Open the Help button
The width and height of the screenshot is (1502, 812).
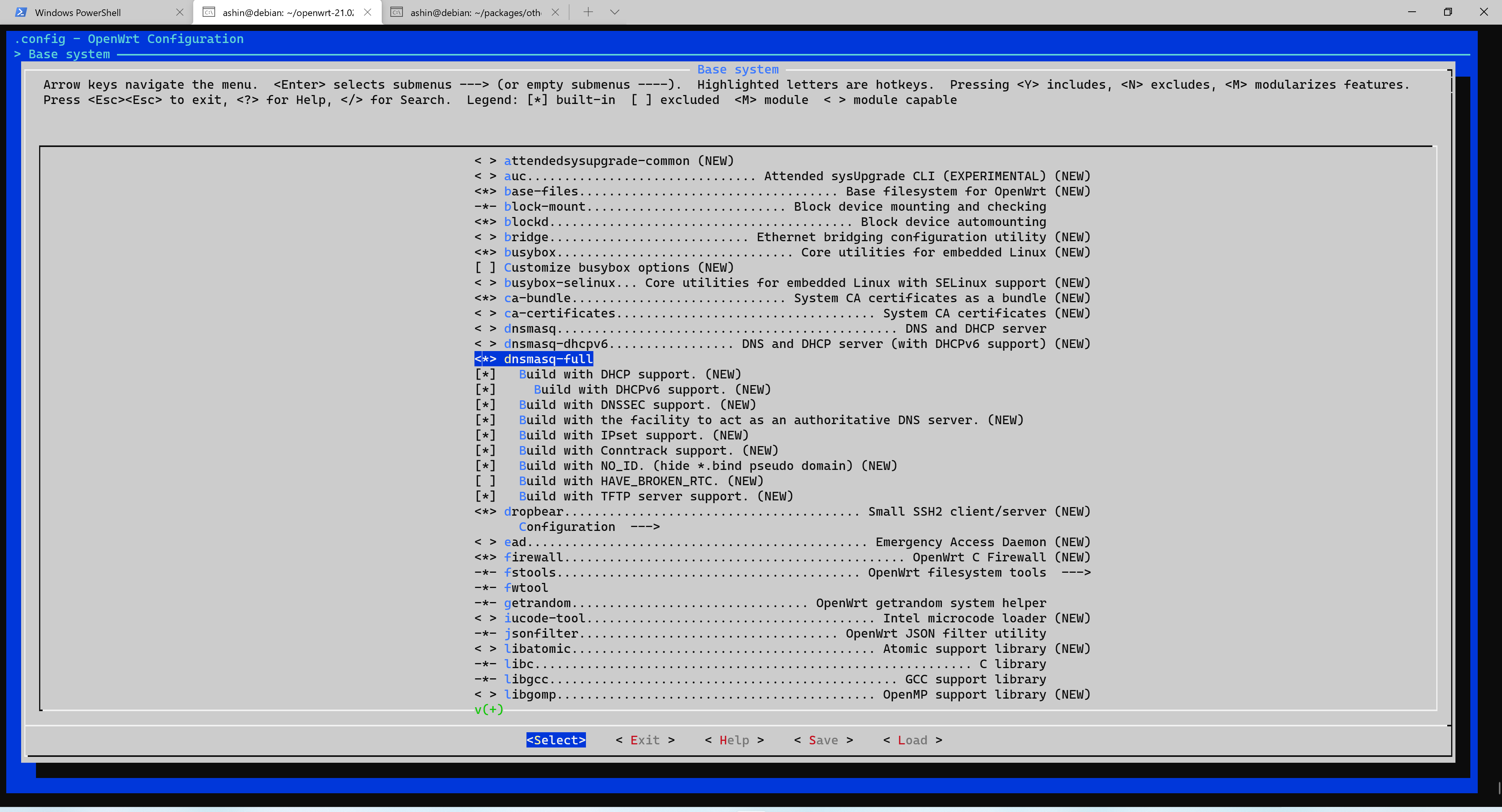click(734, 740)
